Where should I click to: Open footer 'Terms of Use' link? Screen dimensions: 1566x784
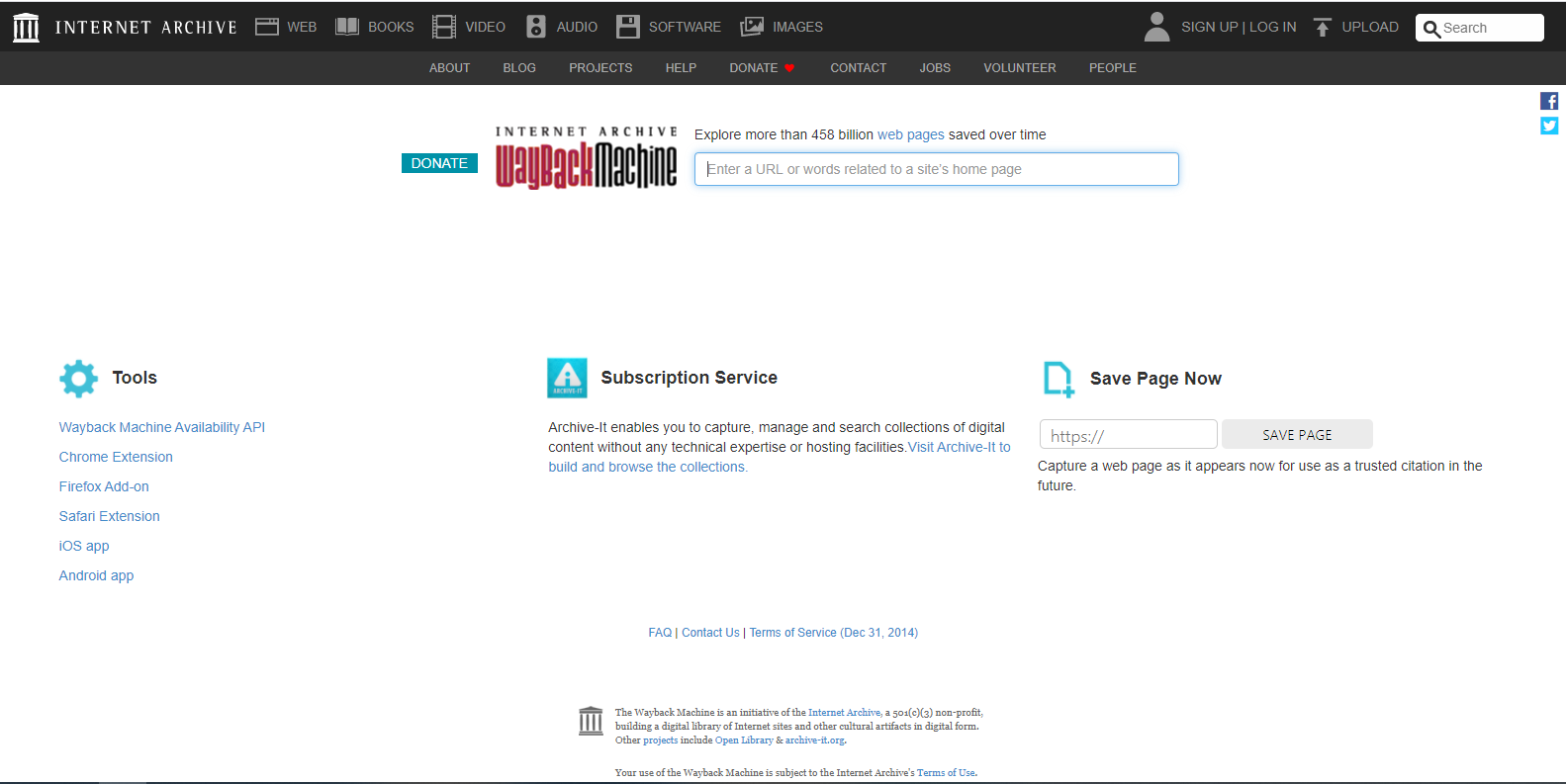click(x=946, y=773)
